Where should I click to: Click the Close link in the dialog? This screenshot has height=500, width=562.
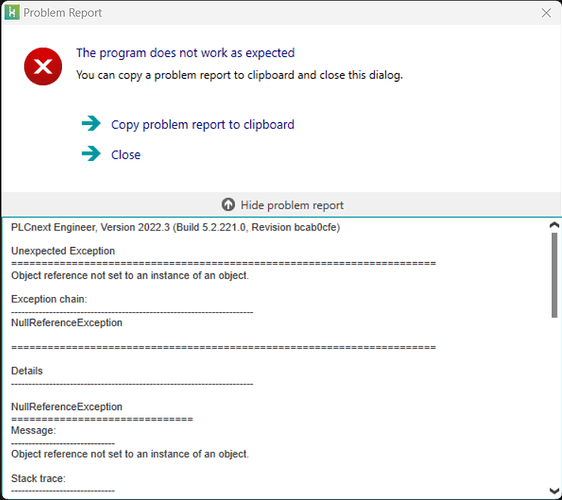coord(125,155)
